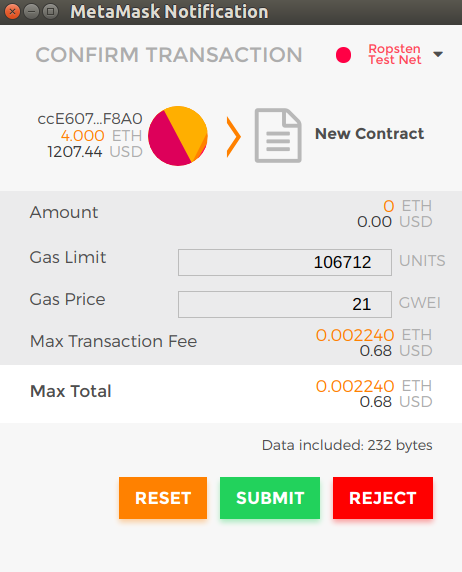This screenshot has height=572, width=462.
Task: Minimize the MetaMask Notification window
Action: (31, 12)
